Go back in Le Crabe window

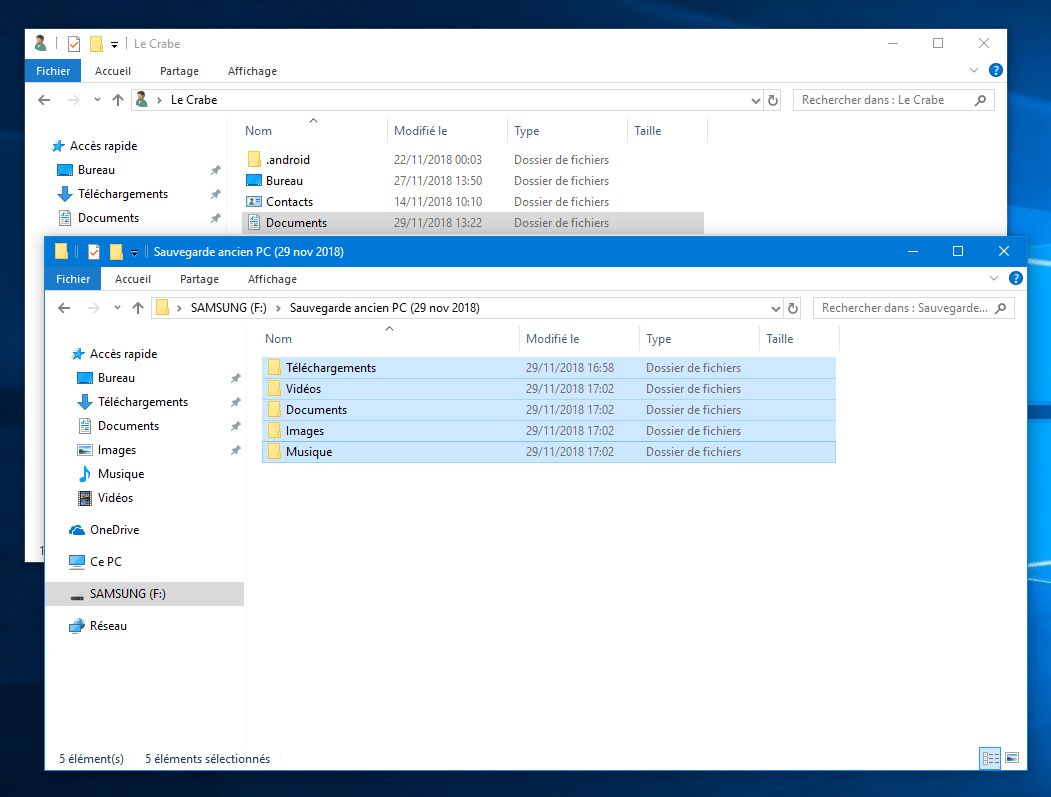coord(44,101)
